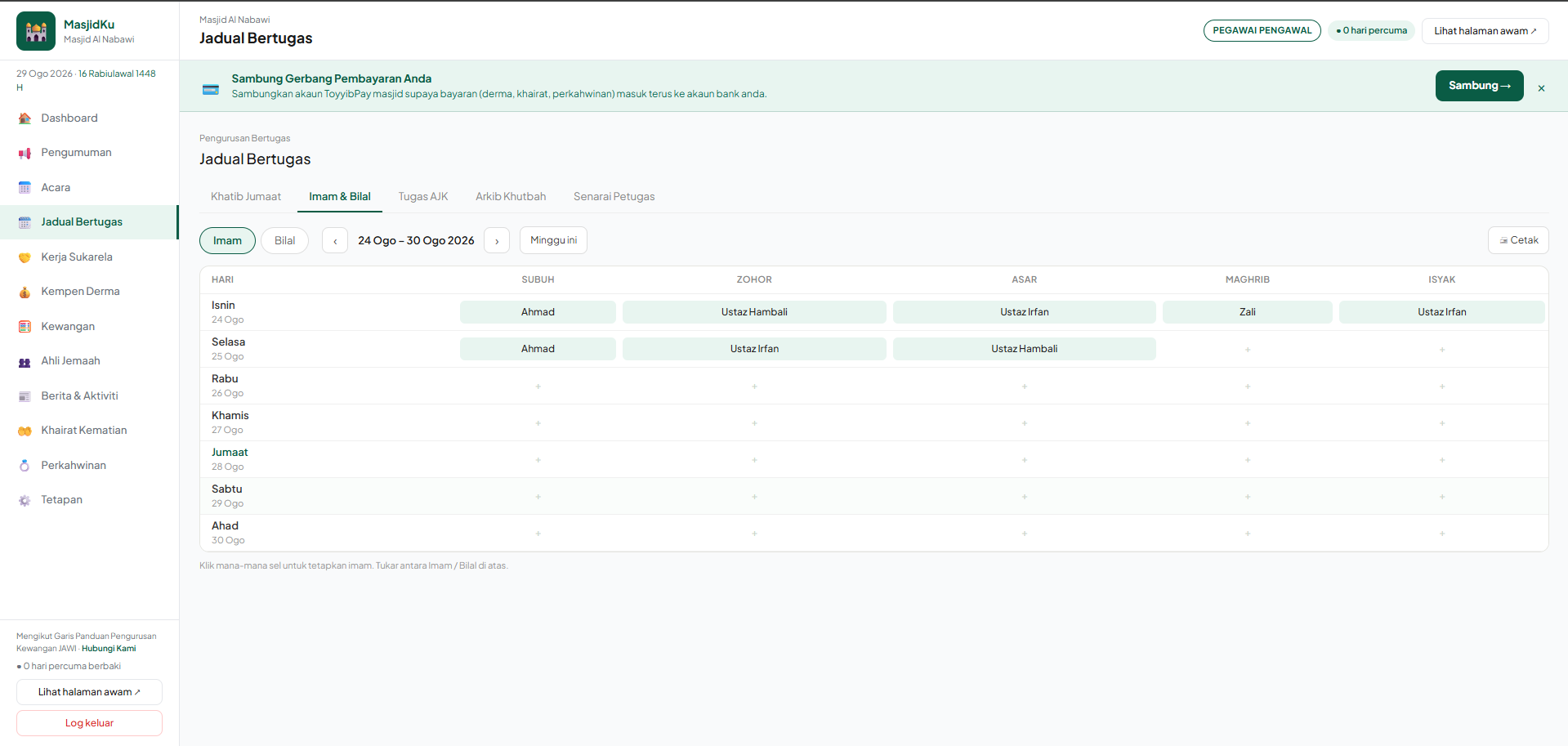Click the Tetapan gear icon
This screenshot has width=1568, height=746.
tap(25, 500)
